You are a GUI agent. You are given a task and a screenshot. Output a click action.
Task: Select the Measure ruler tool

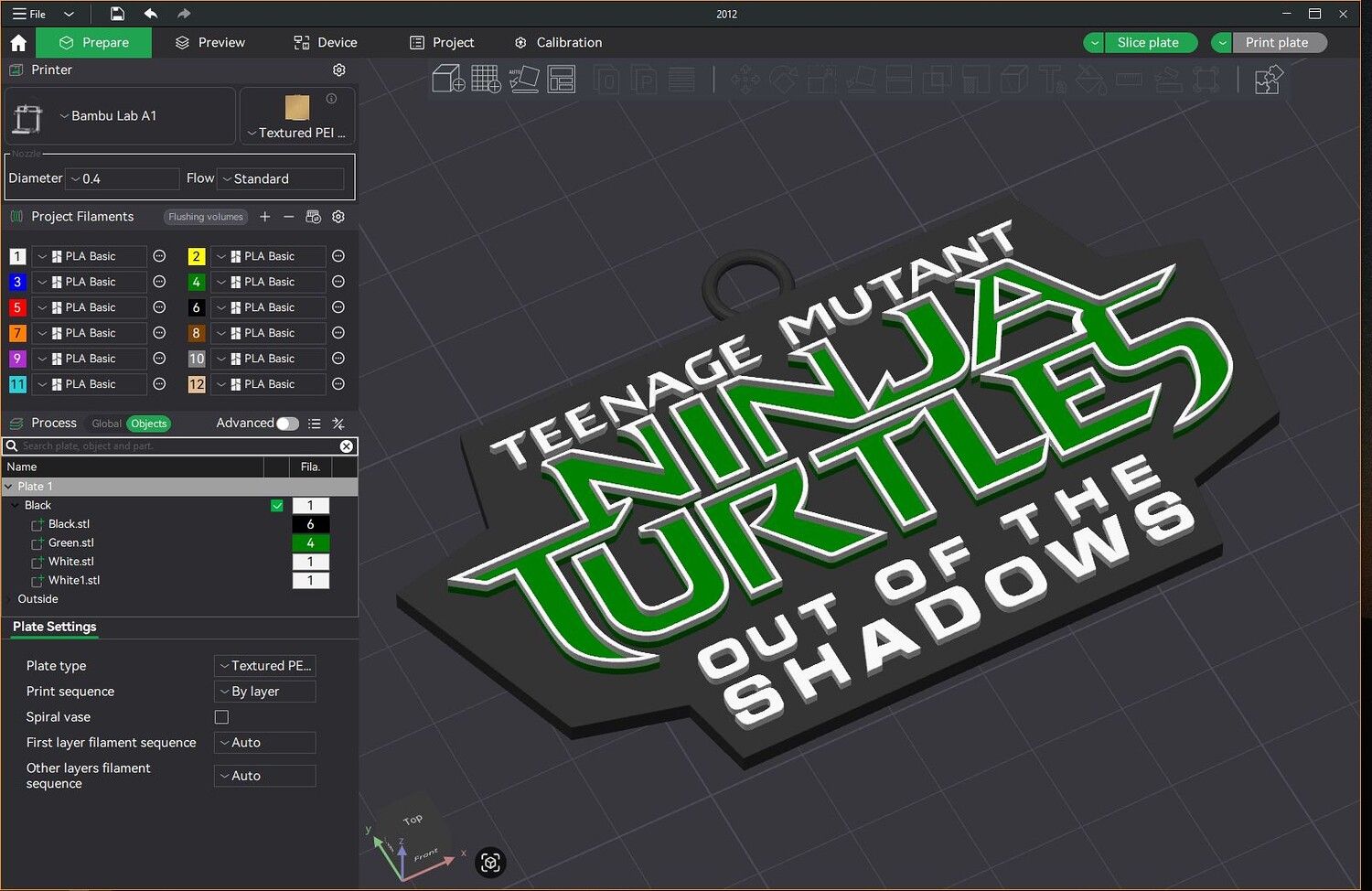(x=1130, y=80)
